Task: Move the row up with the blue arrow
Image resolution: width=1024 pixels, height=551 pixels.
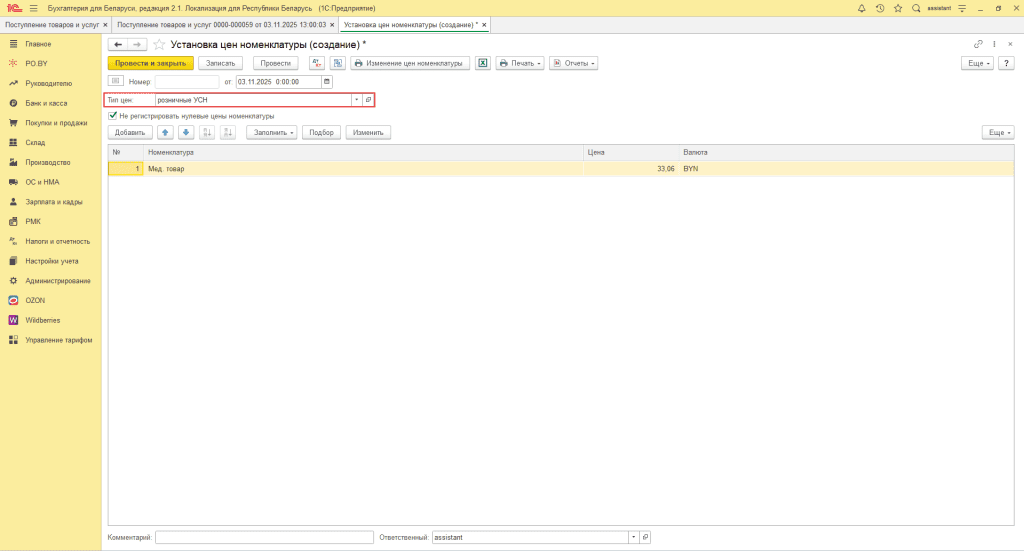Action: point(165,132)
